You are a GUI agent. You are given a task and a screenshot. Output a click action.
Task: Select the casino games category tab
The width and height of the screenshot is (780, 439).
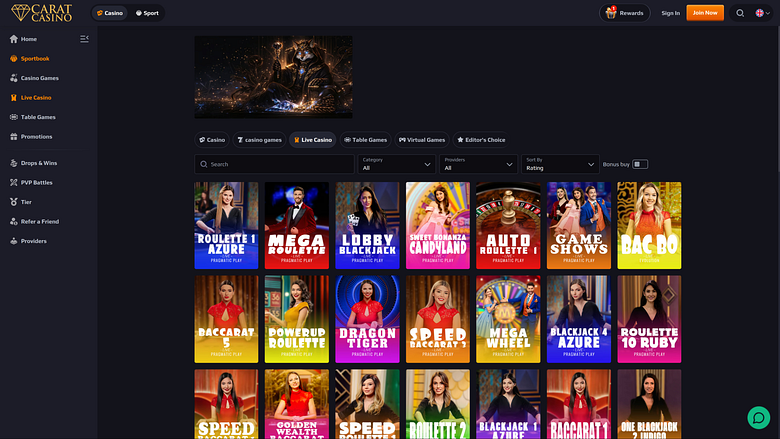pos(259,140)
